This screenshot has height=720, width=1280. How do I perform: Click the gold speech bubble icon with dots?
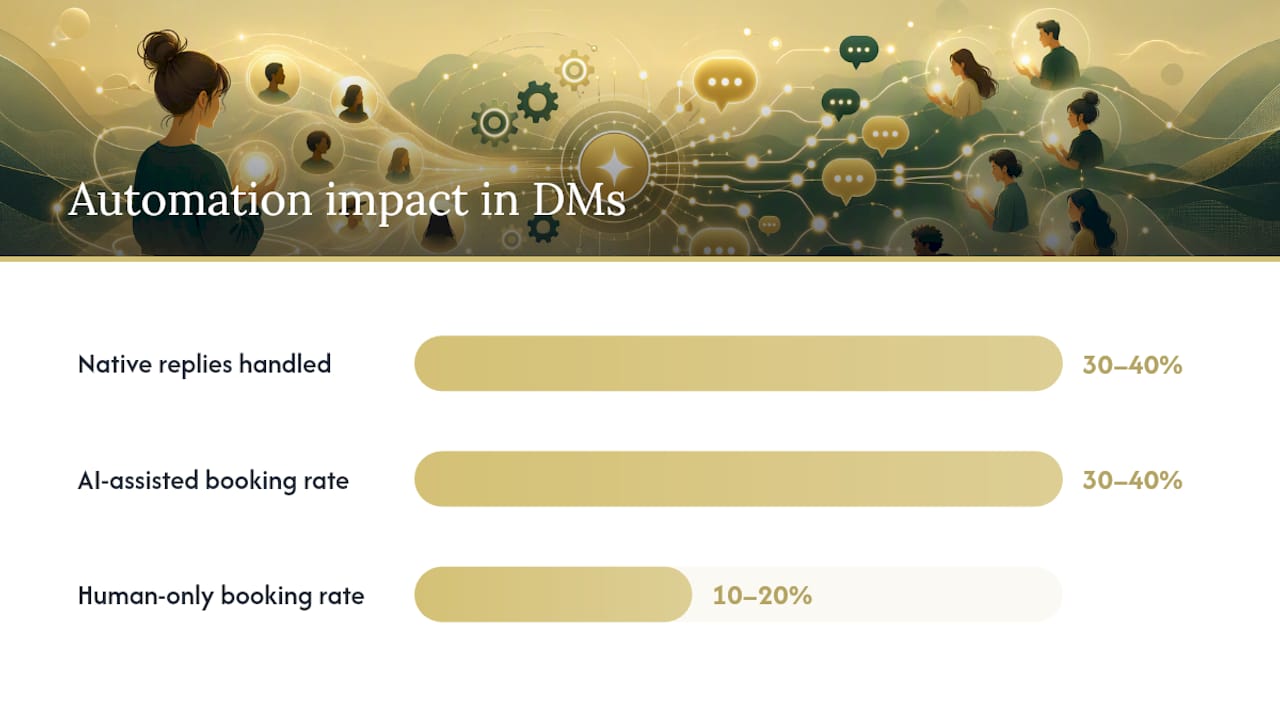[x=725, y=83]
